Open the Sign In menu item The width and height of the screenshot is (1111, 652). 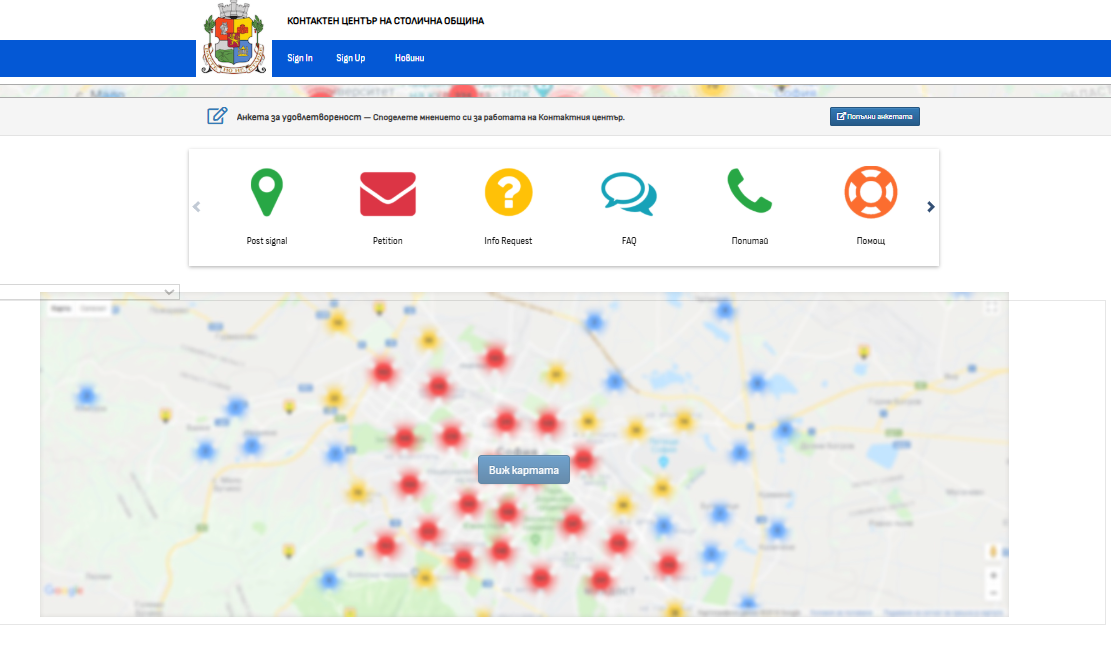click(300, 58)
